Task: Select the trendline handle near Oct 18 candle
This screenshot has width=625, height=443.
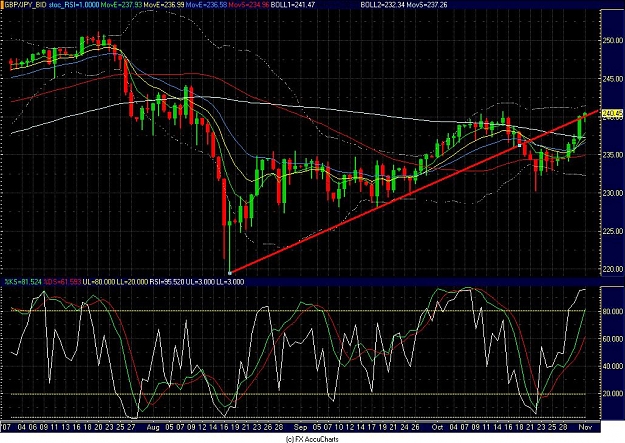Action: [519, 146]
